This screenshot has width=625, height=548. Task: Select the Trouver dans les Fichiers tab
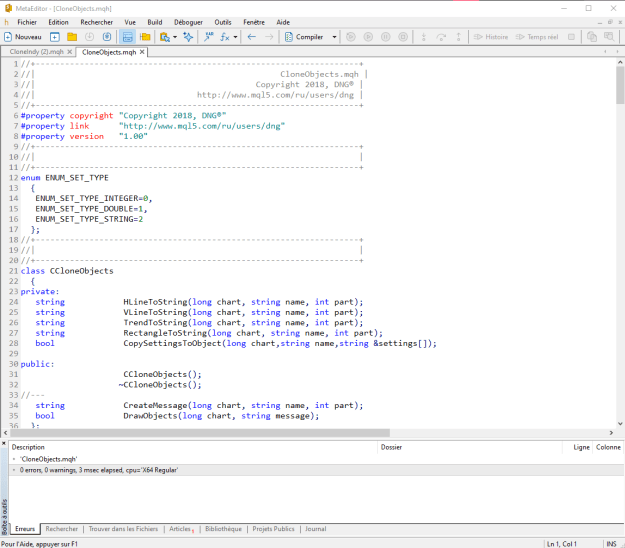point(123,529)
